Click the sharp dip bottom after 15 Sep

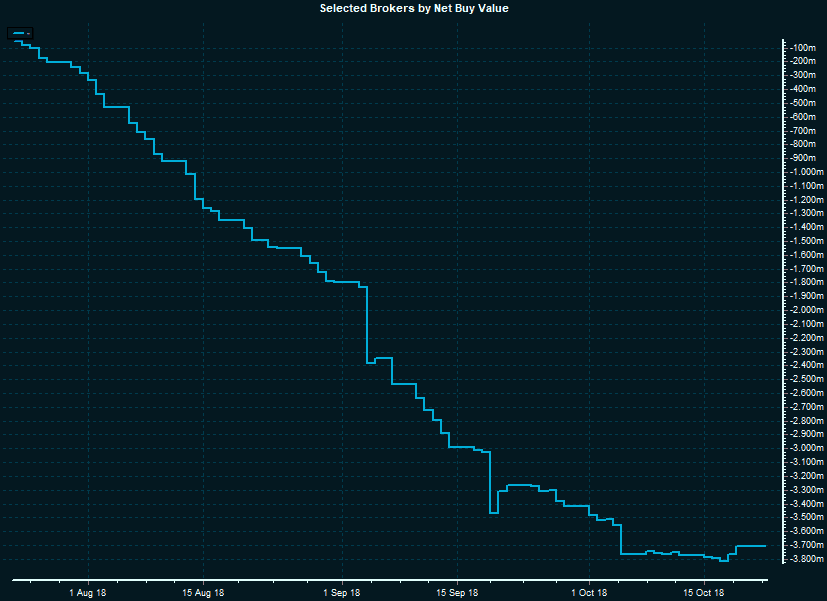(x=493, y=512)
